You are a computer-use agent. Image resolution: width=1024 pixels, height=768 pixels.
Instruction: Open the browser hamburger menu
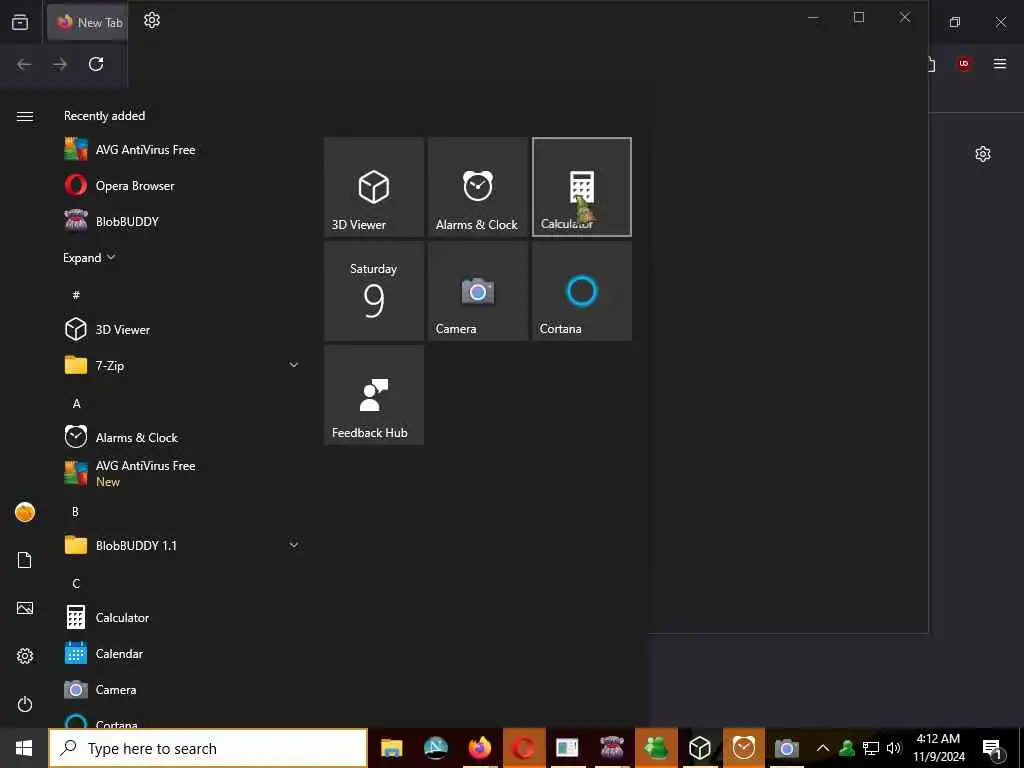click(1000, 63)
